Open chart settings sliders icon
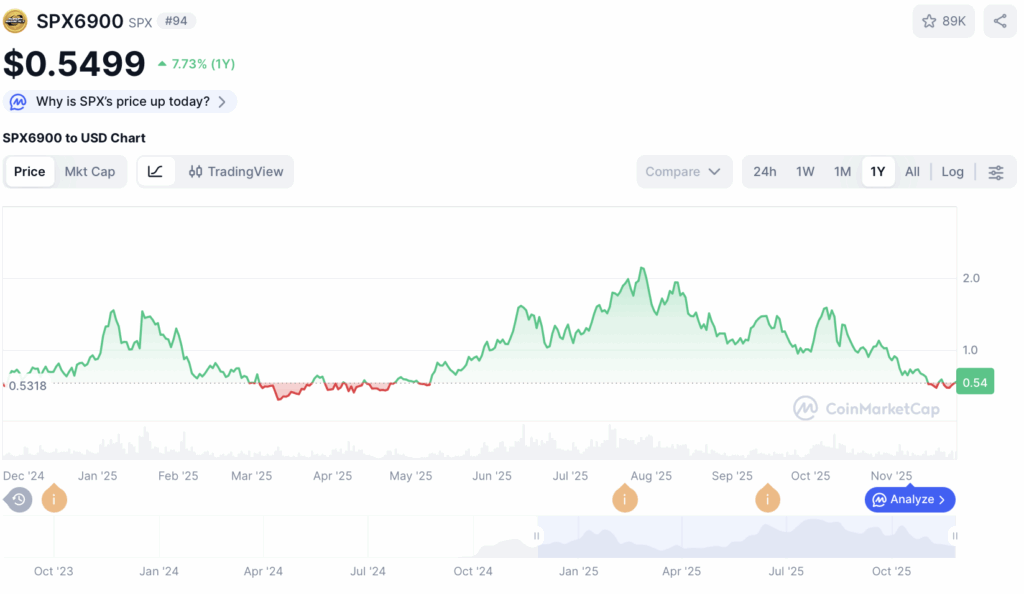 [996, 172]
